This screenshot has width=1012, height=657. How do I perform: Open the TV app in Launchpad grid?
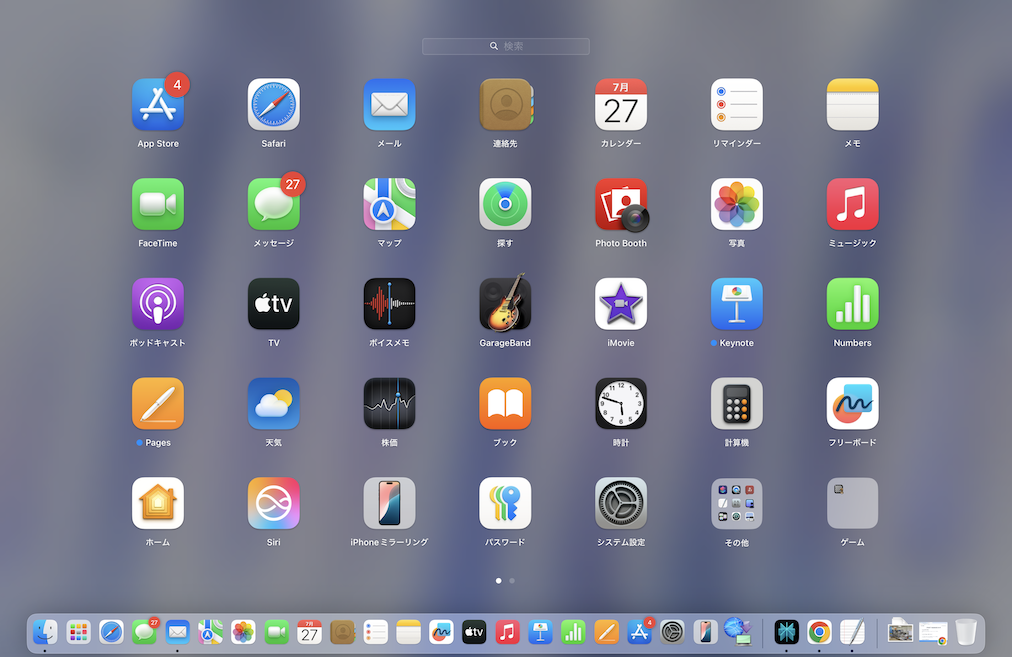coord(274,304)
